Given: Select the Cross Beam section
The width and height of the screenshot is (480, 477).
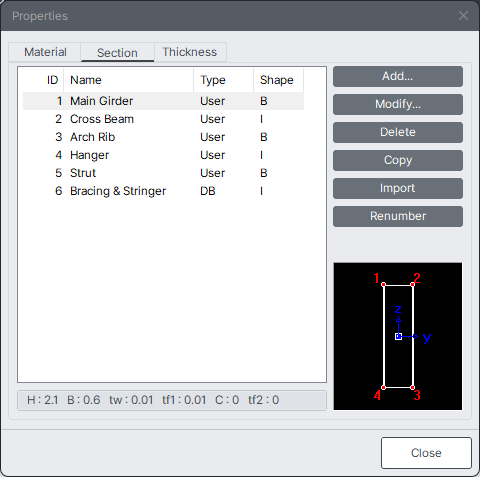Looking at the screenshot, I should pos(163,119).
